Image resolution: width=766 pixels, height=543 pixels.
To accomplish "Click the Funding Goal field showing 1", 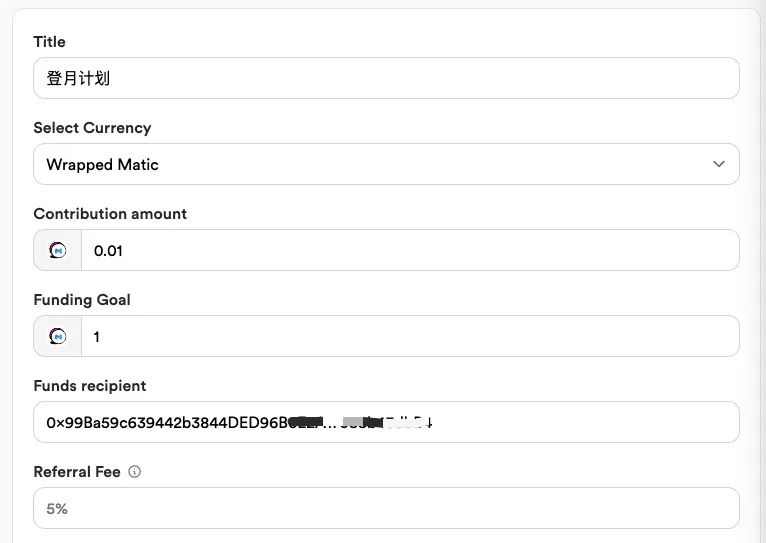I will [x=410, y=336].
